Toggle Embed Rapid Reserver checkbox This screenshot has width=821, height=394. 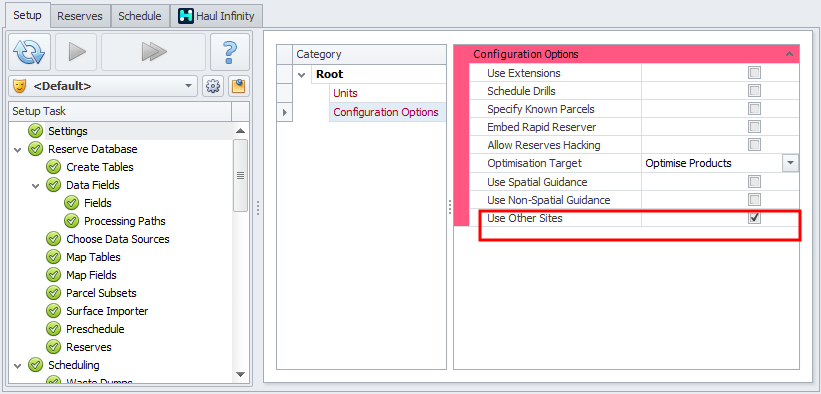coord(754,127)
